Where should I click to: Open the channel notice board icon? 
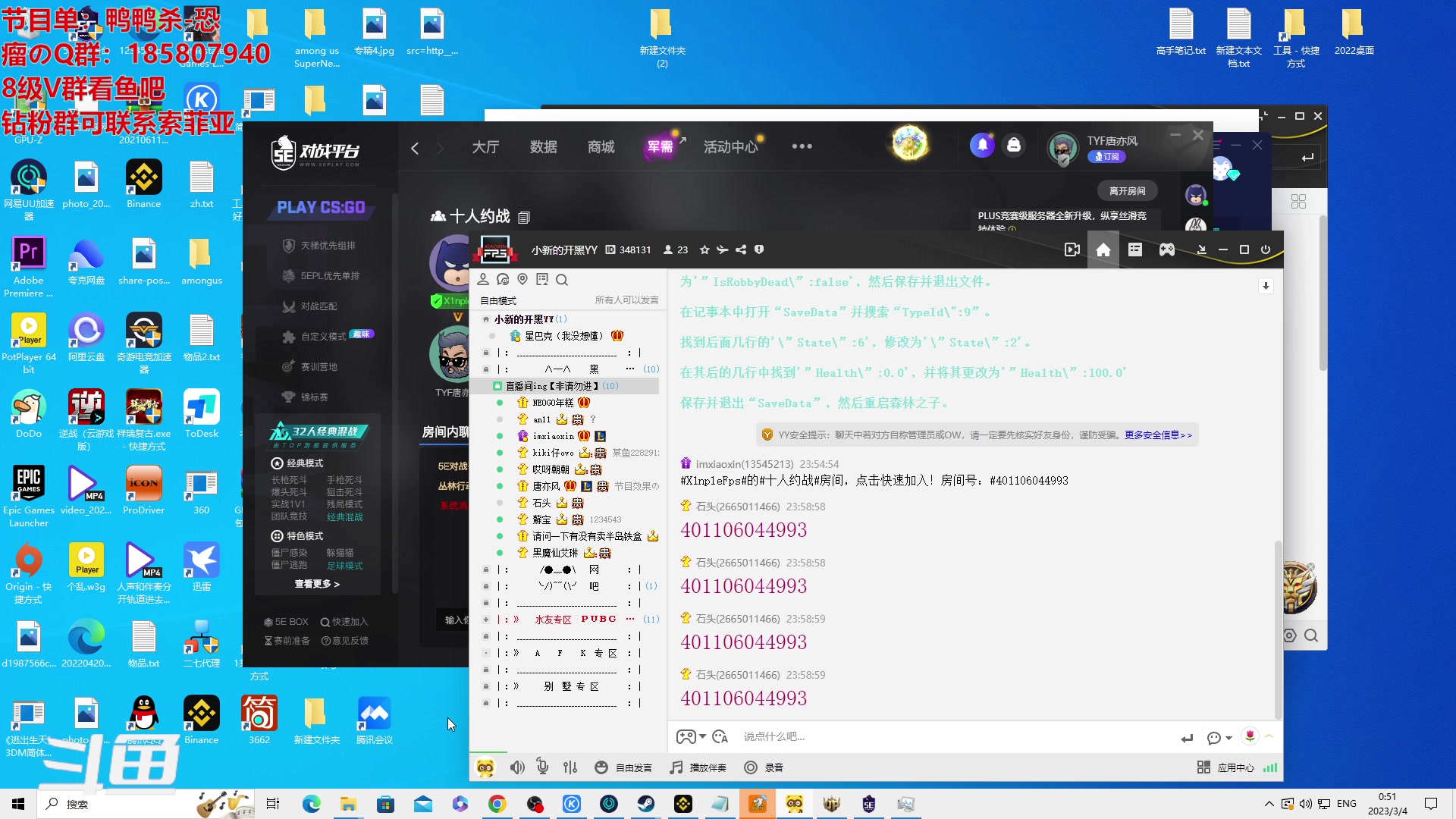pyautogui.click(x=542, y=280)
